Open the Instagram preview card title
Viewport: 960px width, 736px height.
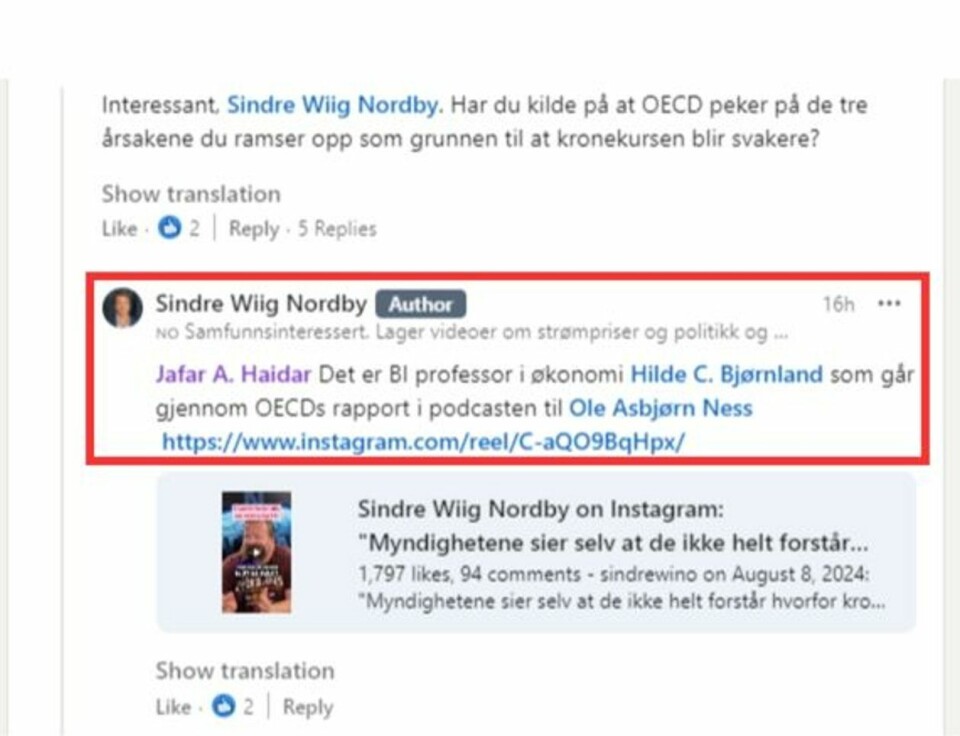pyautogui.click(x=612, y=526)
